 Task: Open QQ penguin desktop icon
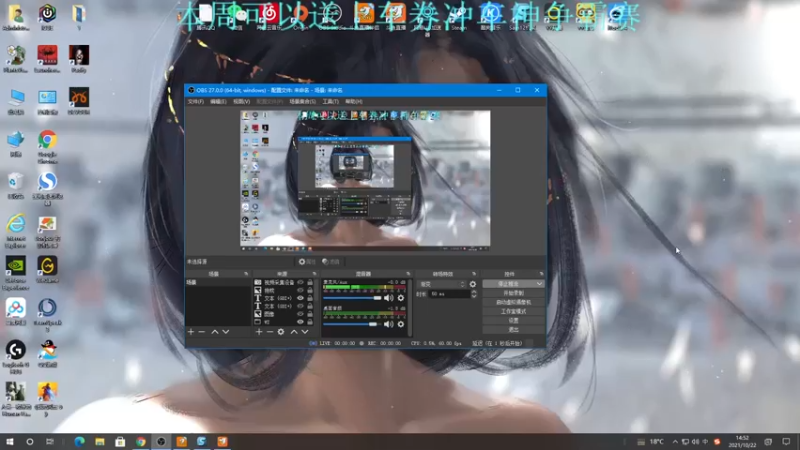tap(47, 354)
